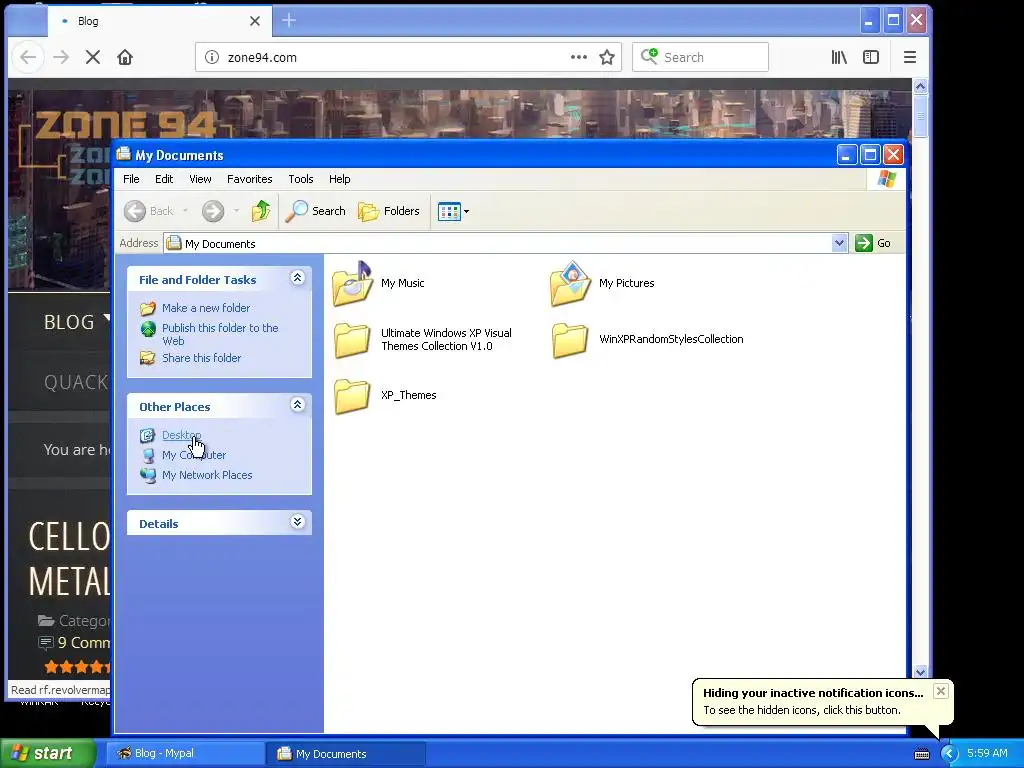Open the Views icon dropdown
Viewport: 1024px width, 768px height.
tap(453, 211)
